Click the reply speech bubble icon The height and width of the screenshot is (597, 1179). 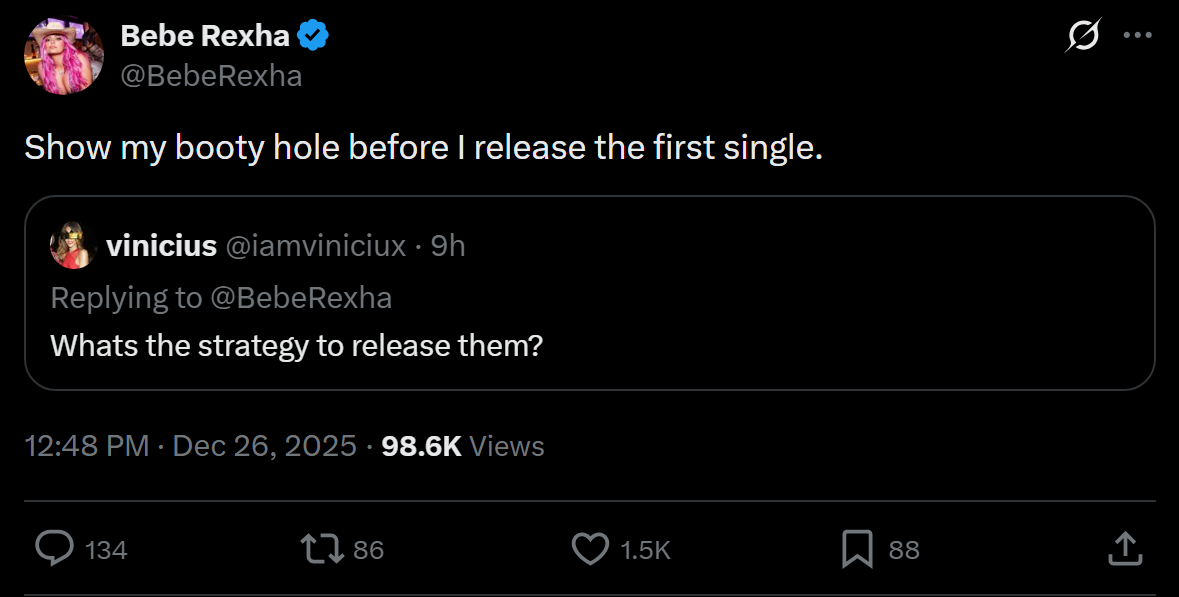54,548
